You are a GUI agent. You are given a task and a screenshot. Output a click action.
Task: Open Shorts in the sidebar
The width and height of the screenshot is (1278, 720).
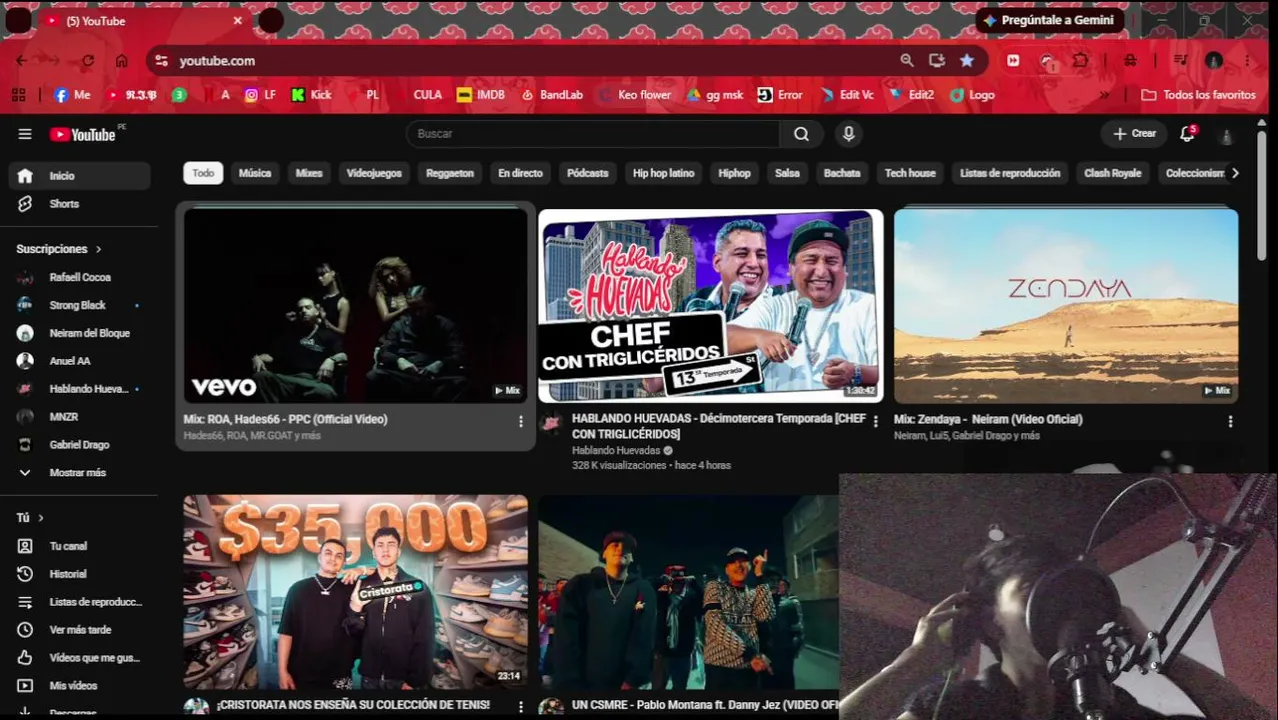[80, 204]
